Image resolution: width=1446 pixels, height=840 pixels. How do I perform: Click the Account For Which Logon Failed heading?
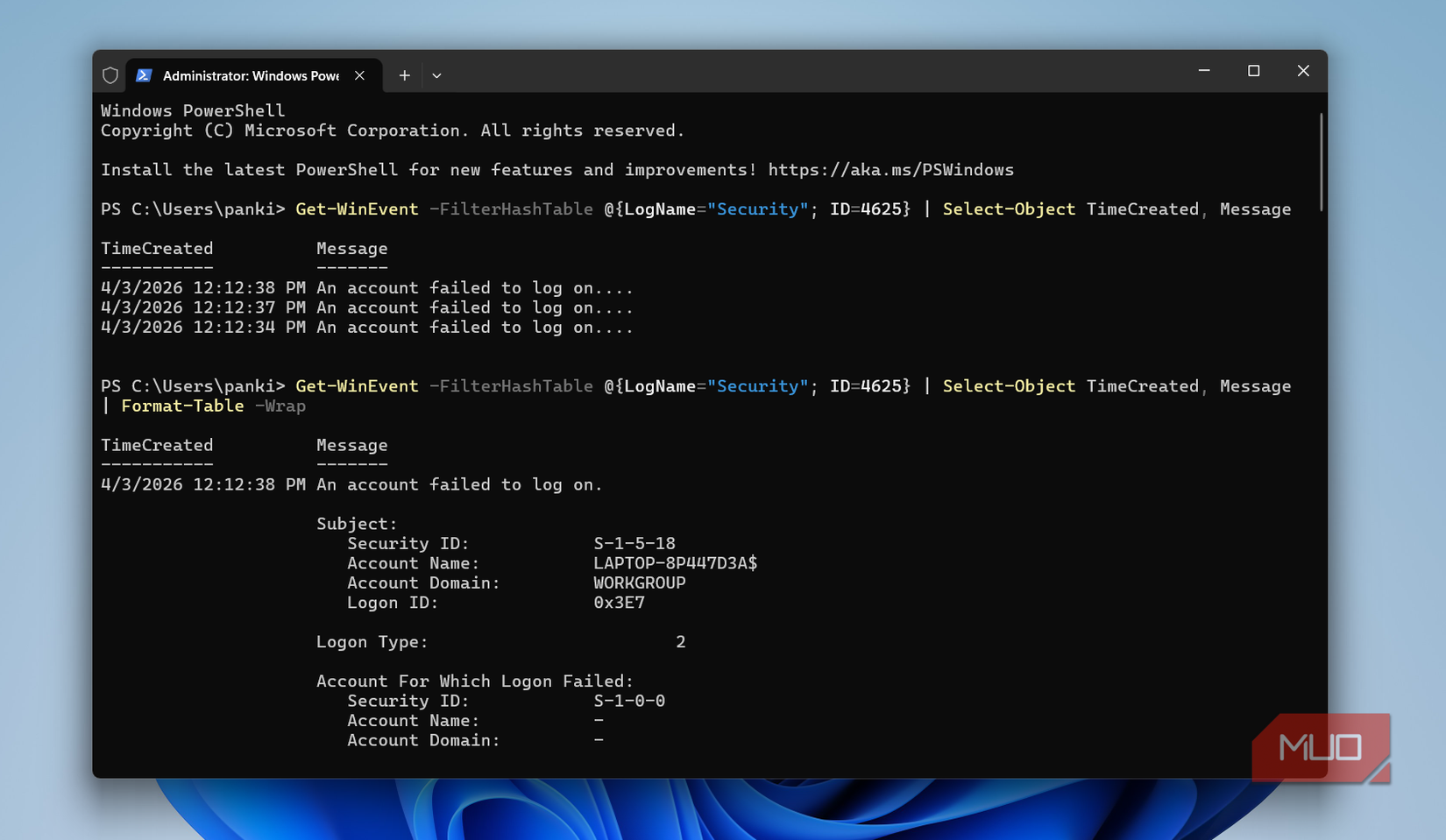point(475,681)
